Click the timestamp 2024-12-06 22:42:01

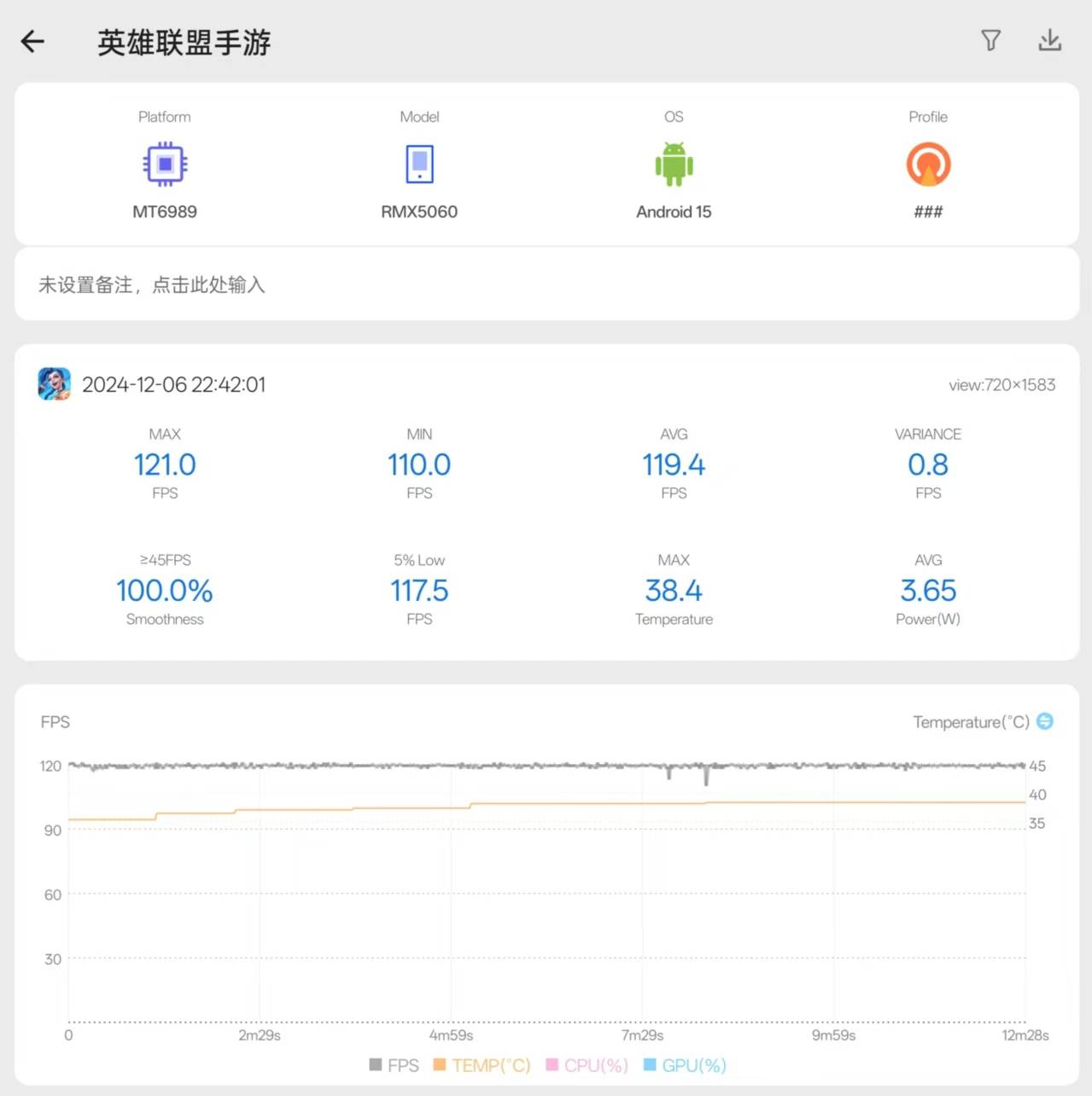pyautogui.click(x=173, y=385)
